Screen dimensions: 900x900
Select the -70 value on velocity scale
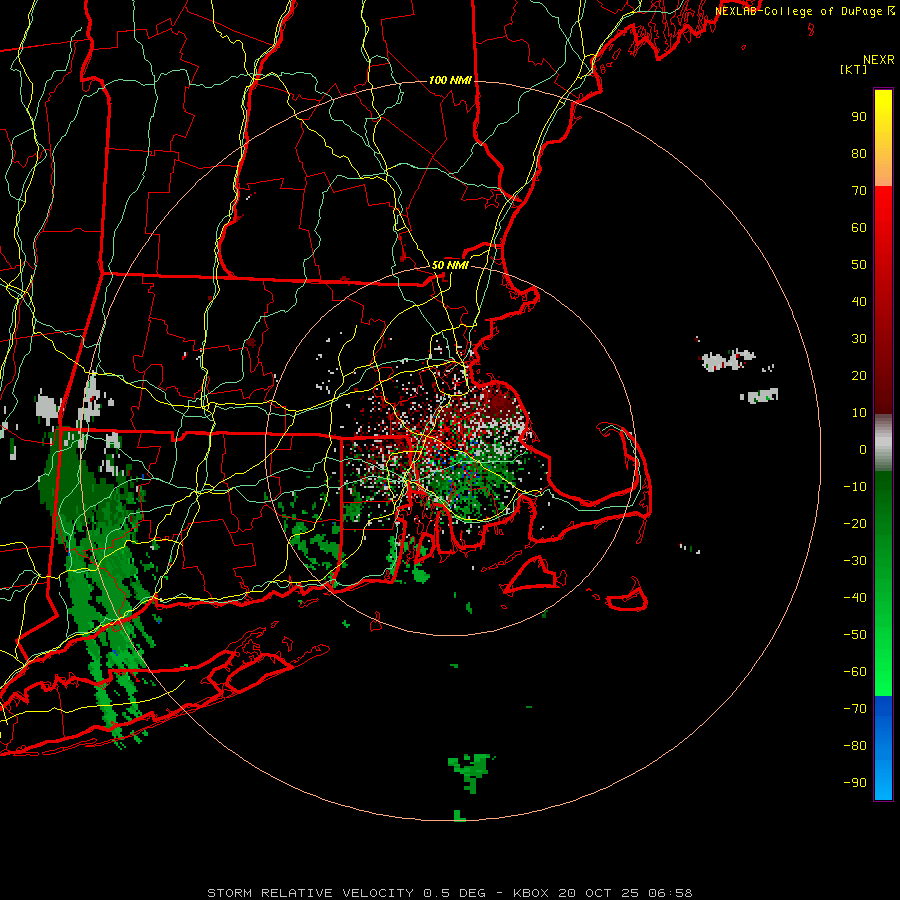click(x=855, y=708)
